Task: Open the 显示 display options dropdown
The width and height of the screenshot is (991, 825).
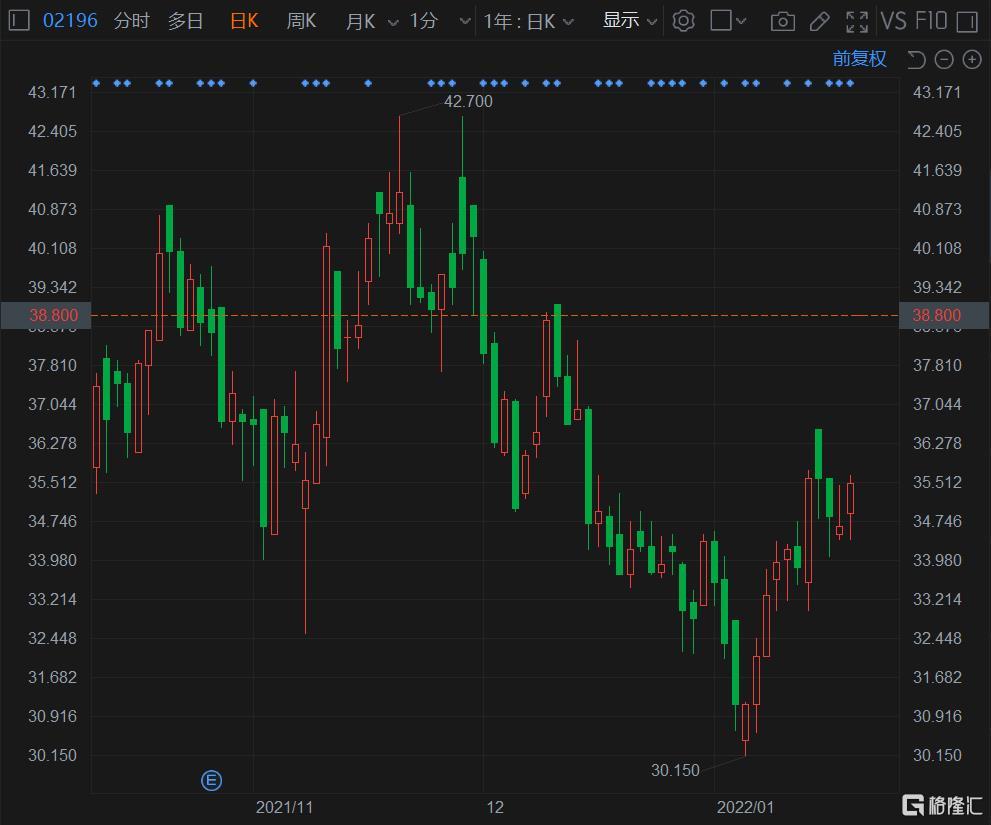Action: [x=629, y=21]
